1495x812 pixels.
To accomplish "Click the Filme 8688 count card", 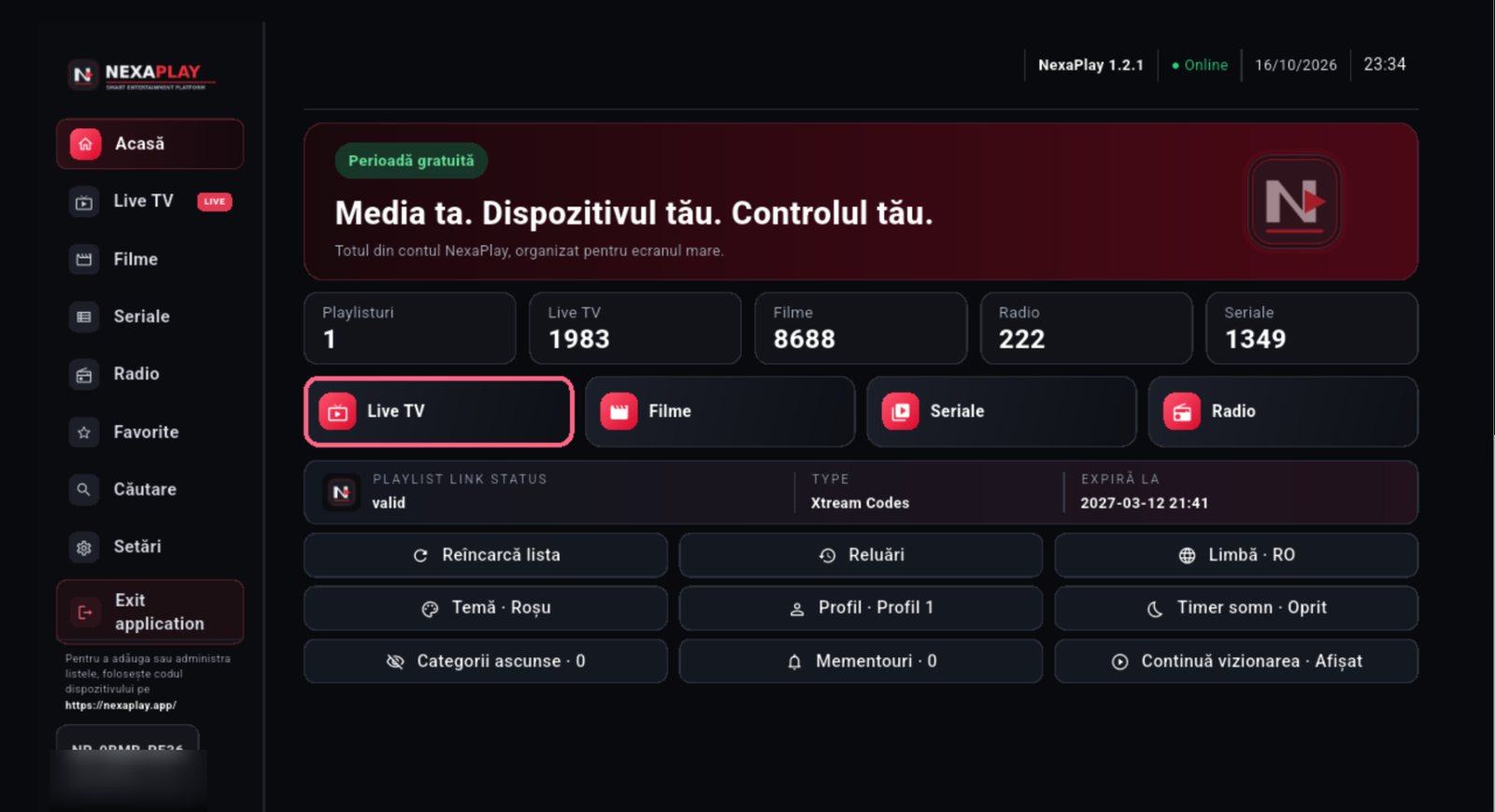I will click(861, 328).
